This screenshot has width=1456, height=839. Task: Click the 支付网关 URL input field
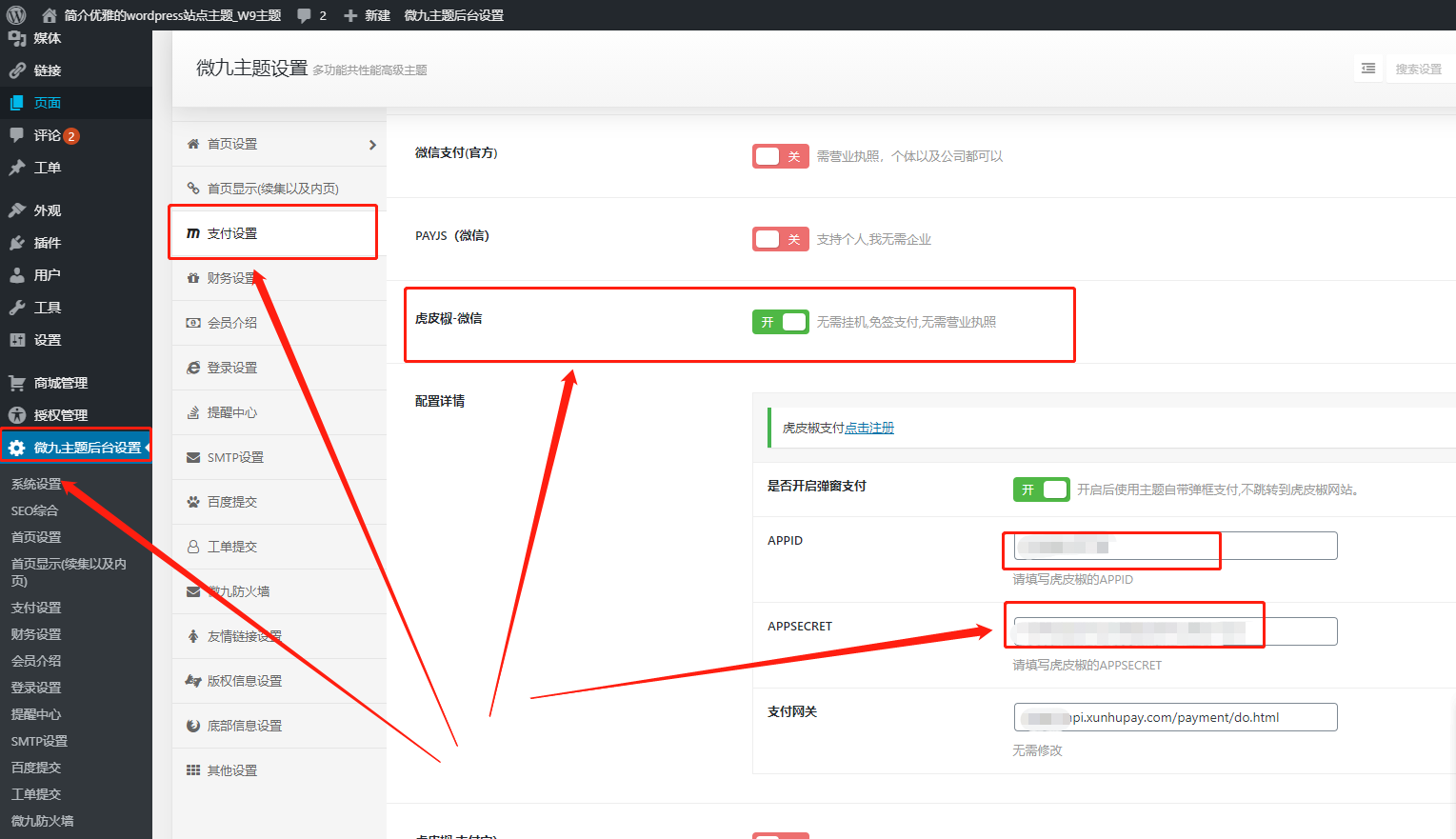pyautogui.click(x=1175, y=717)
